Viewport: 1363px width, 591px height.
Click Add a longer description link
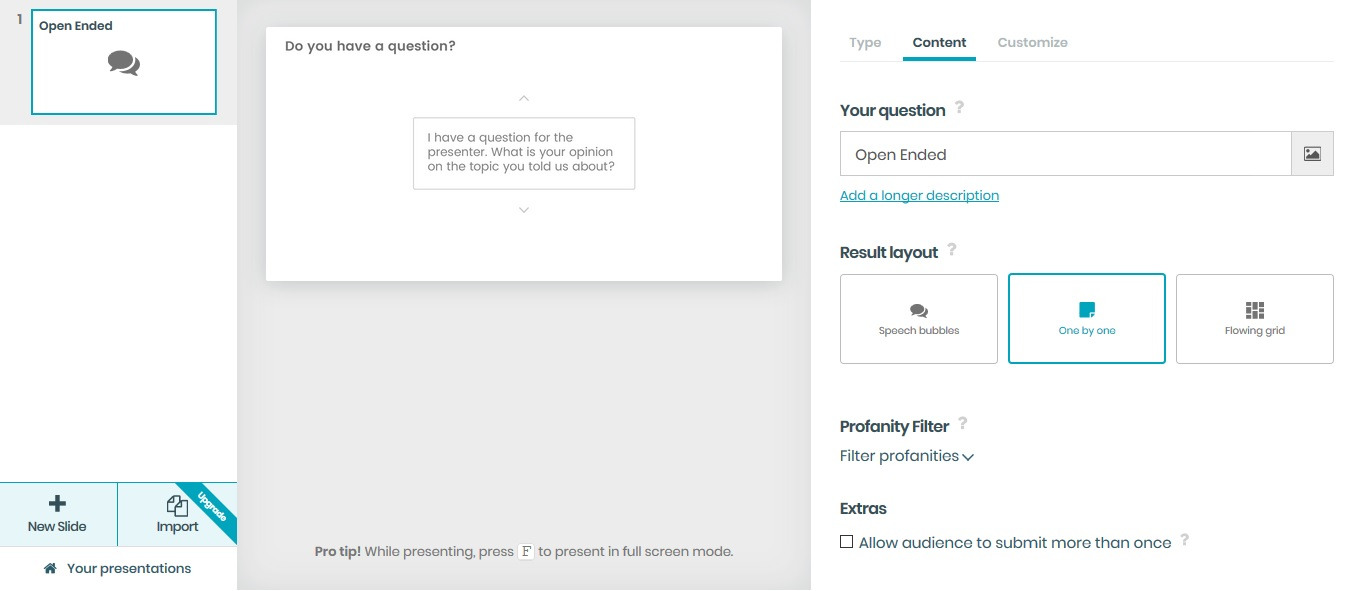pyautogui.click(x=919, y=195)
